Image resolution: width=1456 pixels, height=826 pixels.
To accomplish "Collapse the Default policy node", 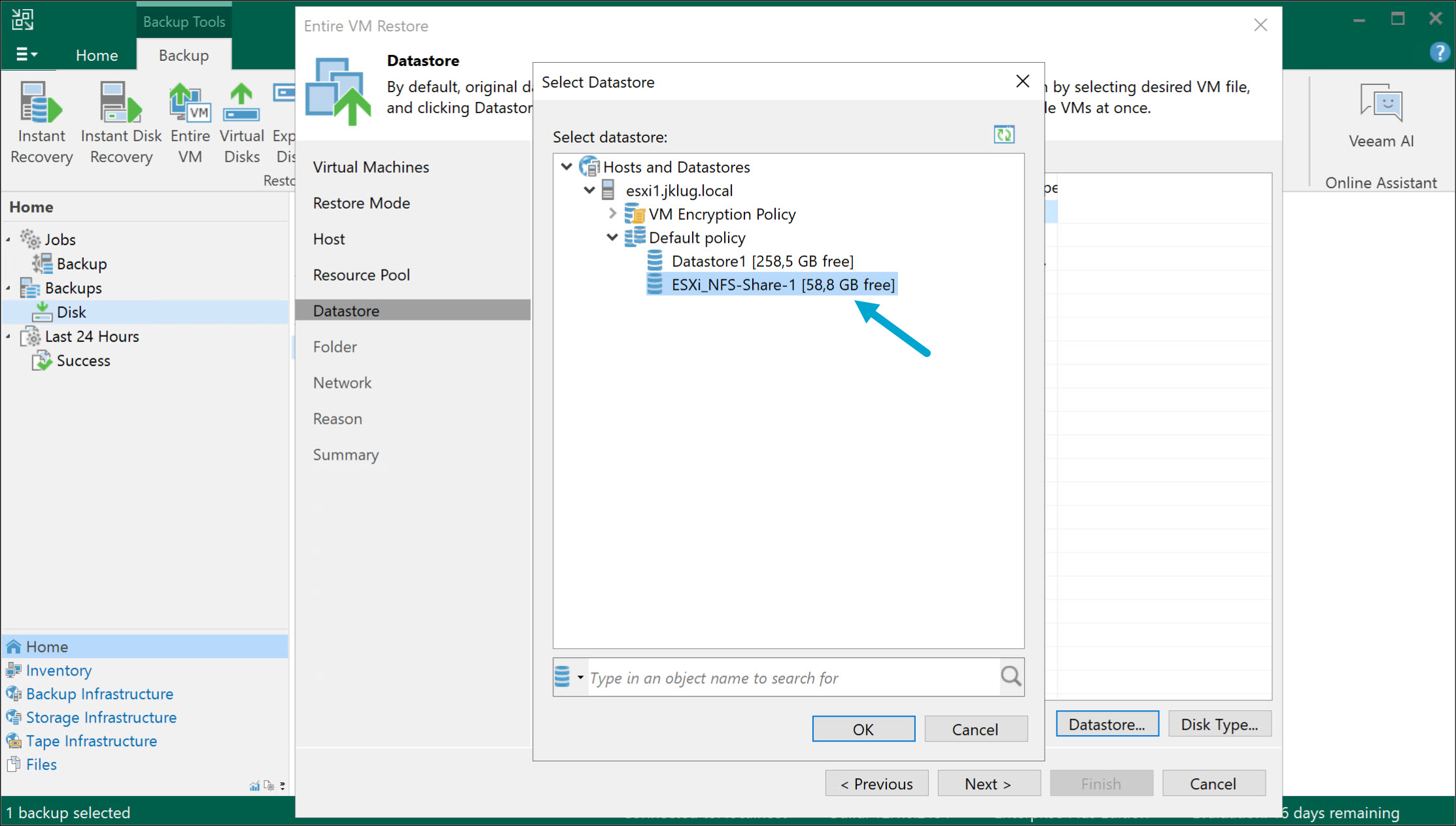I will point(612,237).
